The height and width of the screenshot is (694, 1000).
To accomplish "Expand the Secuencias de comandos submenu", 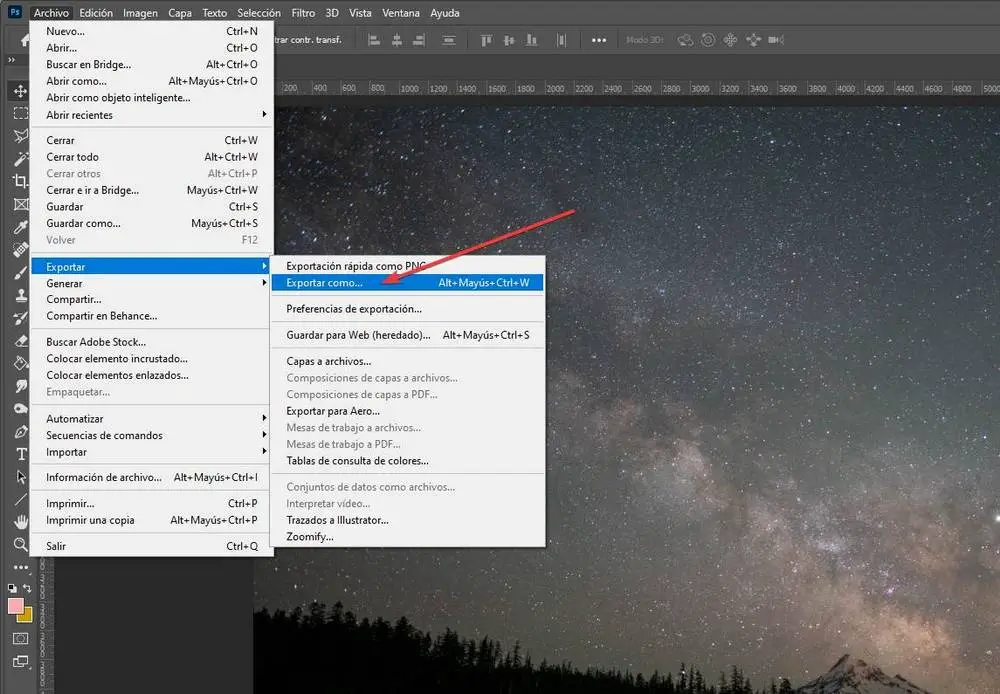I will [x=152, y=435].
